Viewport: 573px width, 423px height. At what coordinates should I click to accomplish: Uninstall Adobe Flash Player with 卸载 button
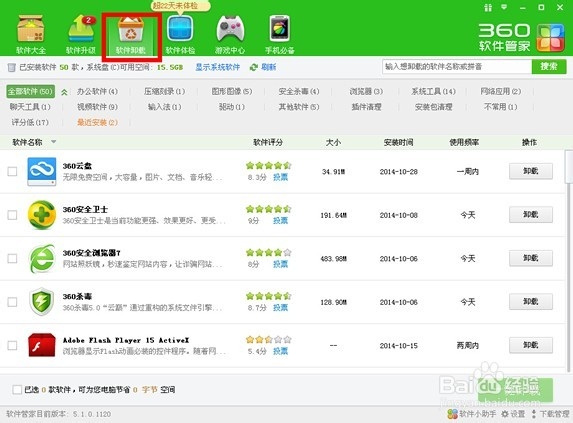(x=531, y=345)
